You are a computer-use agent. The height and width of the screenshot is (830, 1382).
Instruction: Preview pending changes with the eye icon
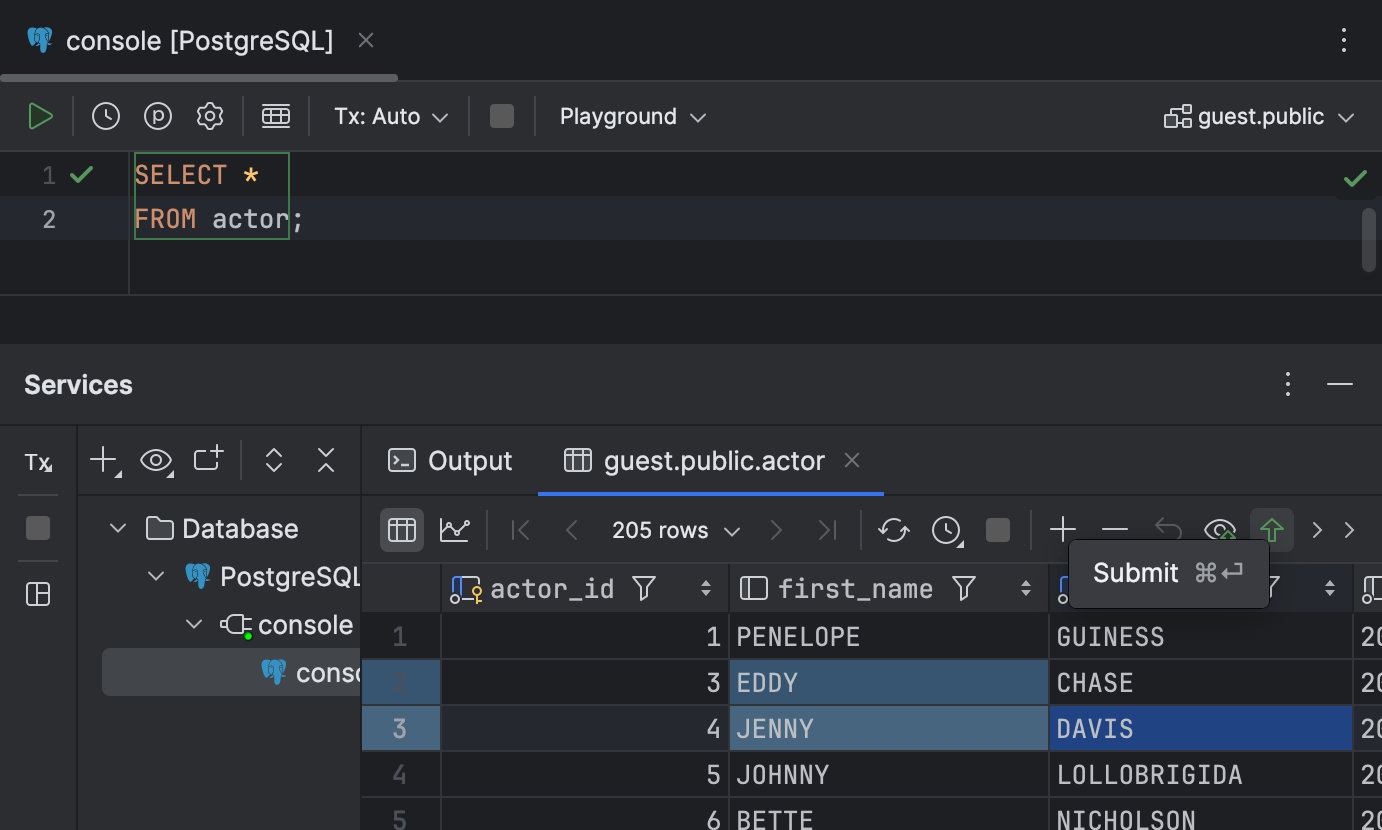[1219, 529]
